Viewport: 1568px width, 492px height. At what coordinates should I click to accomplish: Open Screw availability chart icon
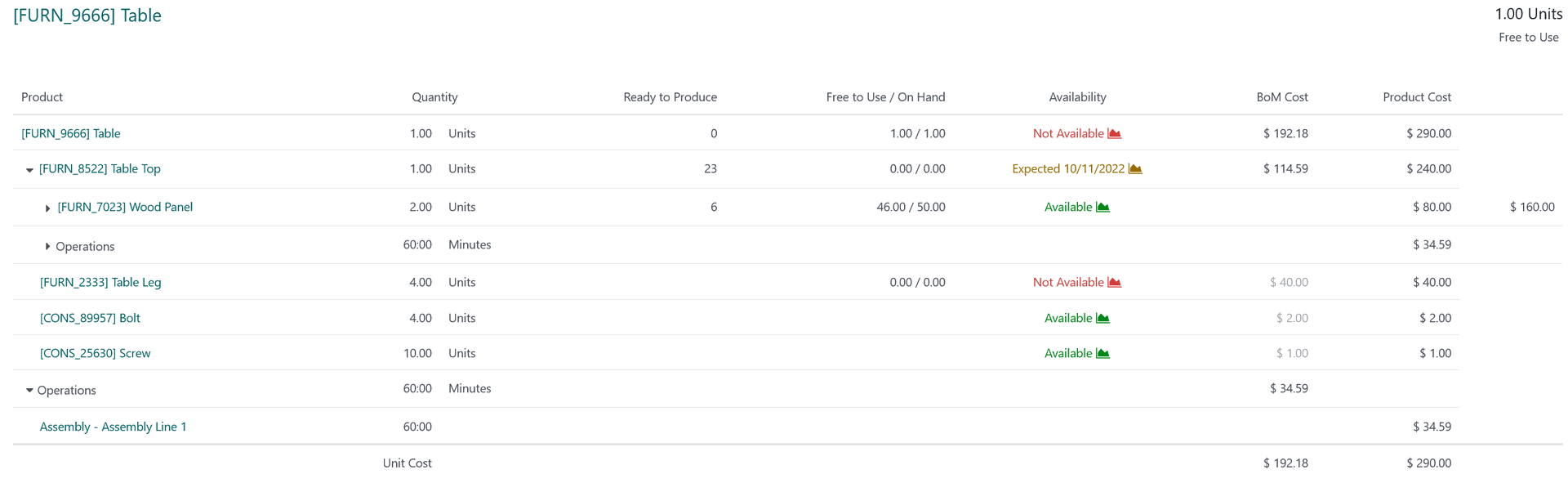(1102, 354)
